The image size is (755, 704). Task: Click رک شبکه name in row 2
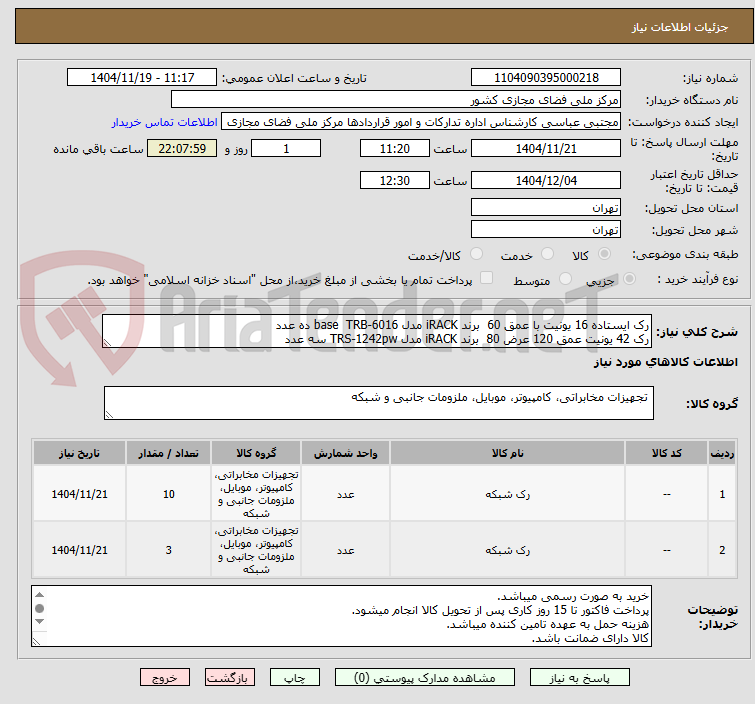coord(508,550)
